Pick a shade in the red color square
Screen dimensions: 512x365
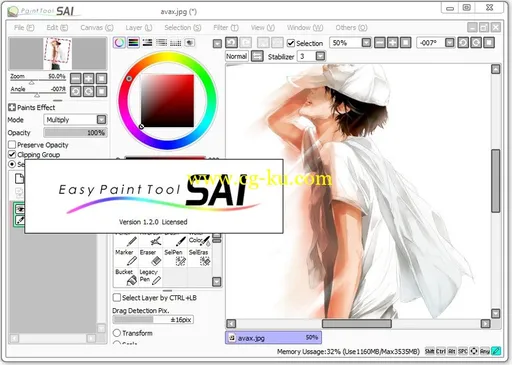click(167, 101)
